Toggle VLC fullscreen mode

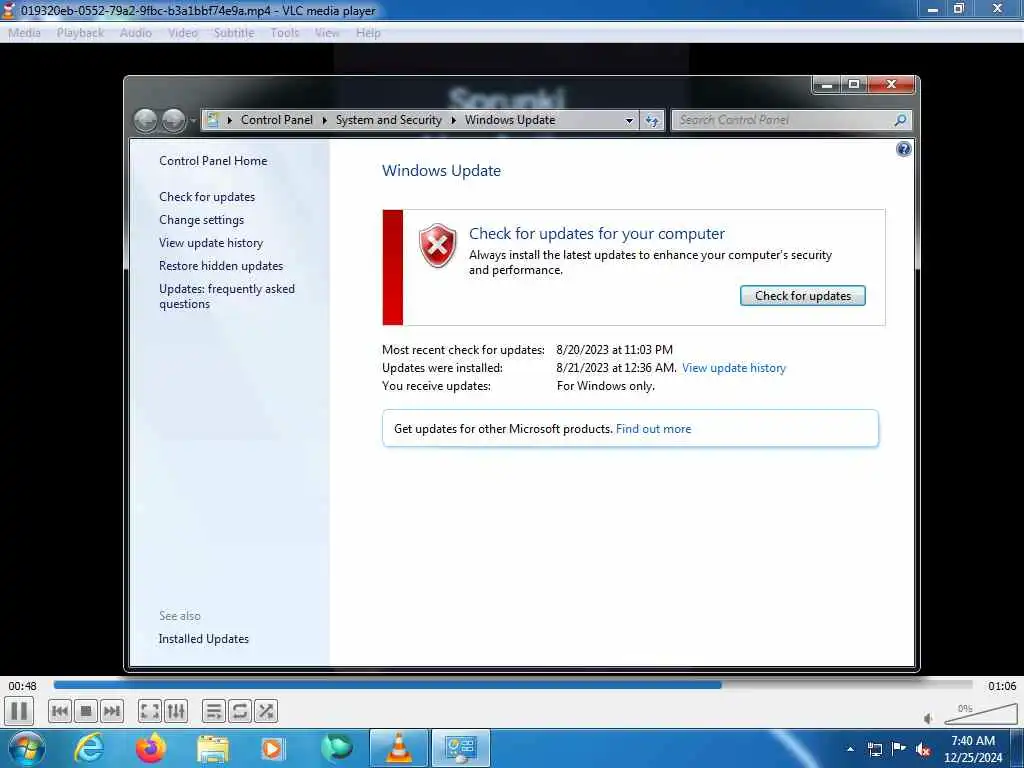150,711
